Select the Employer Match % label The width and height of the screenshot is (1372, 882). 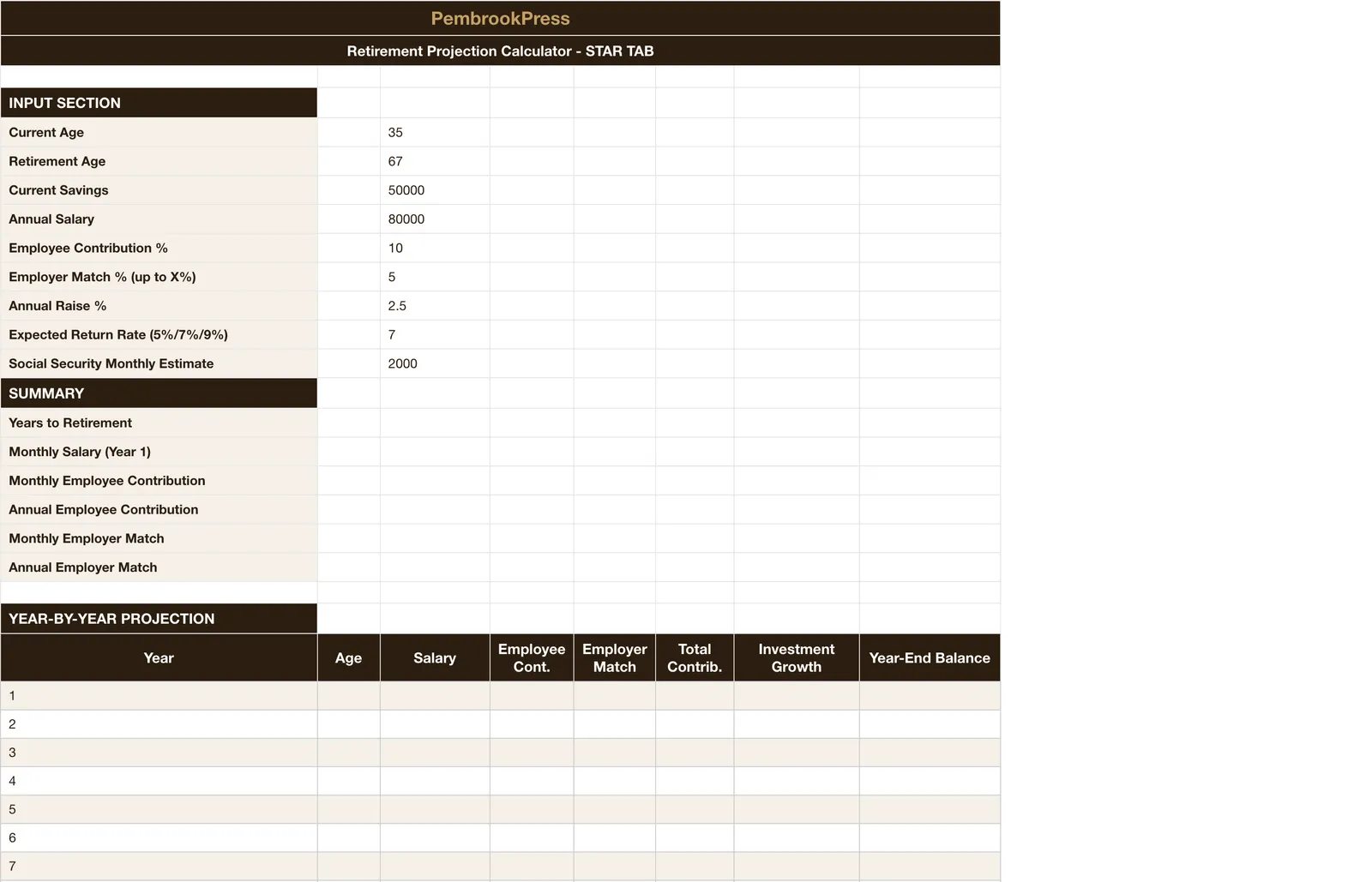159,277
